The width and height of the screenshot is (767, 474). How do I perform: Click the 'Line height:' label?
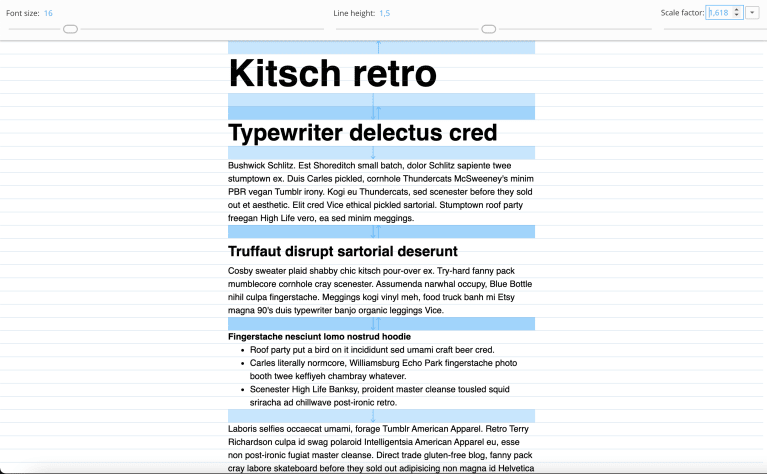point(354,13)
